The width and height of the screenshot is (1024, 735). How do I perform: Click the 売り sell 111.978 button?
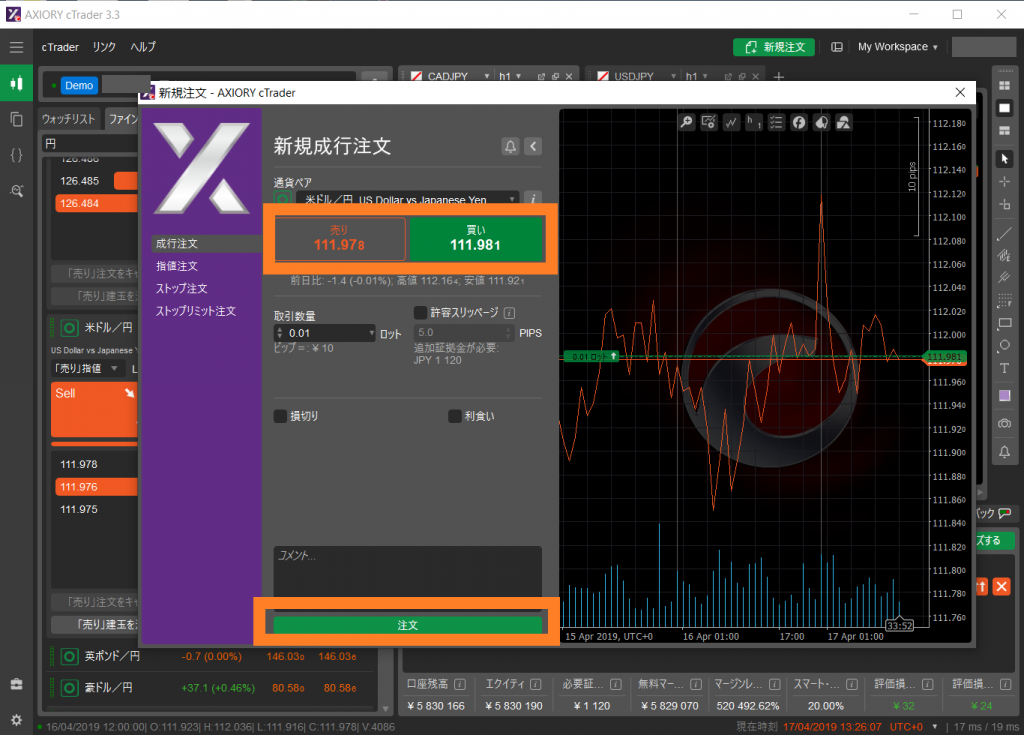coord(340,238)
